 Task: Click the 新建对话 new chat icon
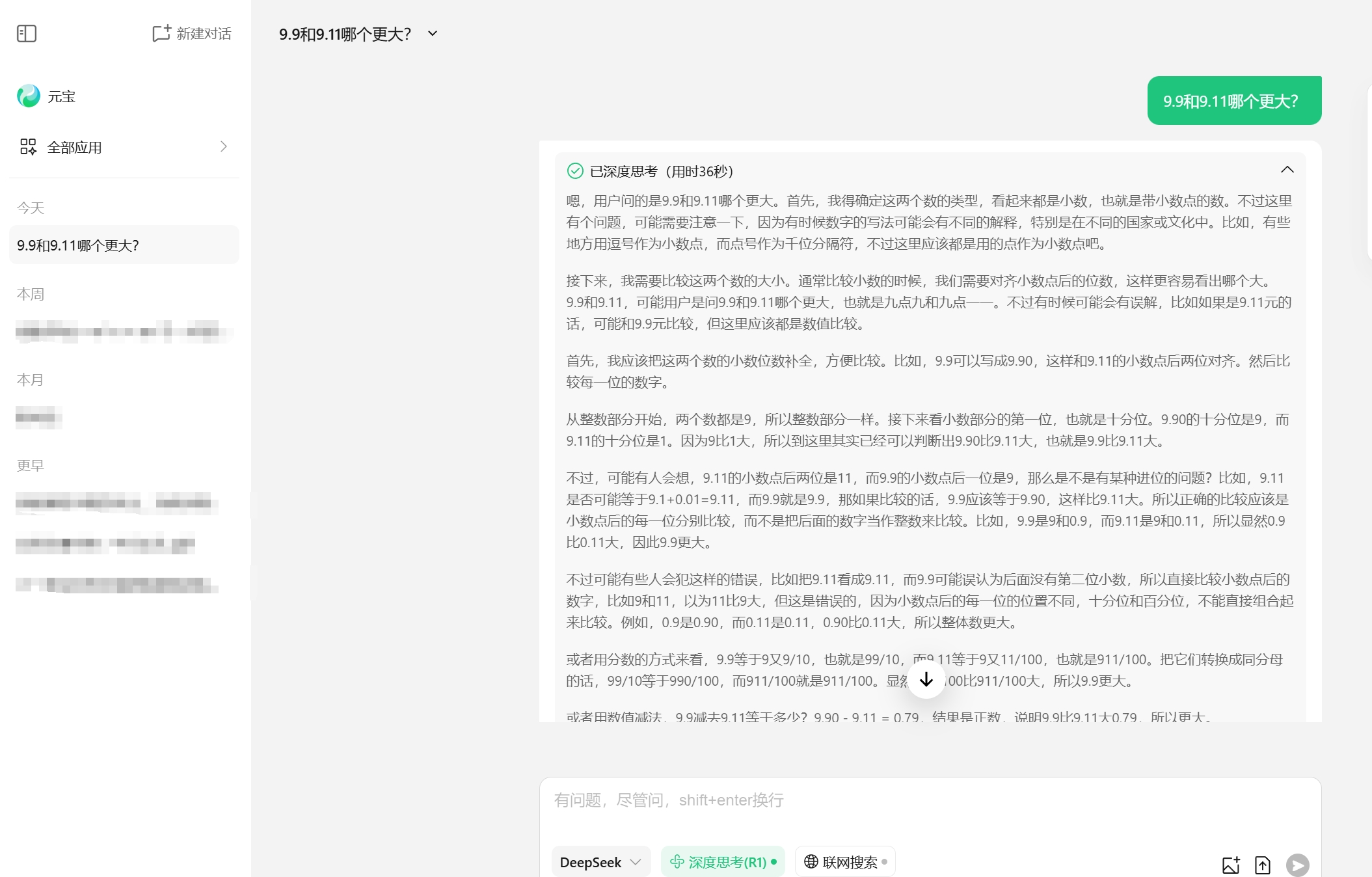point(161,33)
